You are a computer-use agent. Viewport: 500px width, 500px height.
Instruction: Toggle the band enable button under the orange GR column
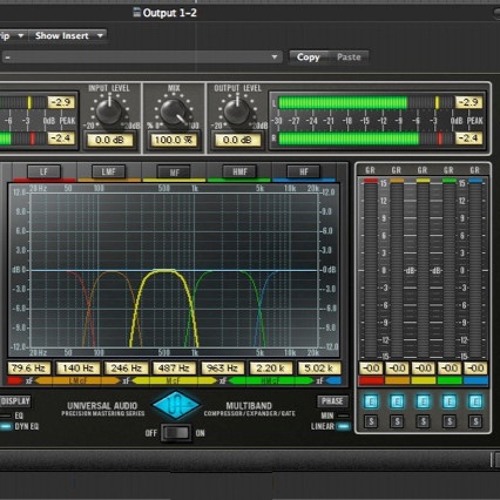[x=397, y=402]
